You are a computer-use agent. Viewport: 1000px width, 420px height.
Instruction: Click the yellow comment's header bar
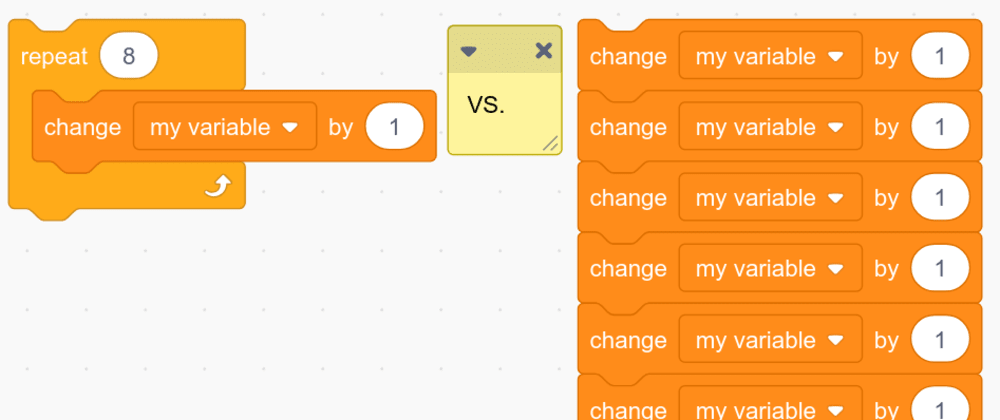coord(505,50)
